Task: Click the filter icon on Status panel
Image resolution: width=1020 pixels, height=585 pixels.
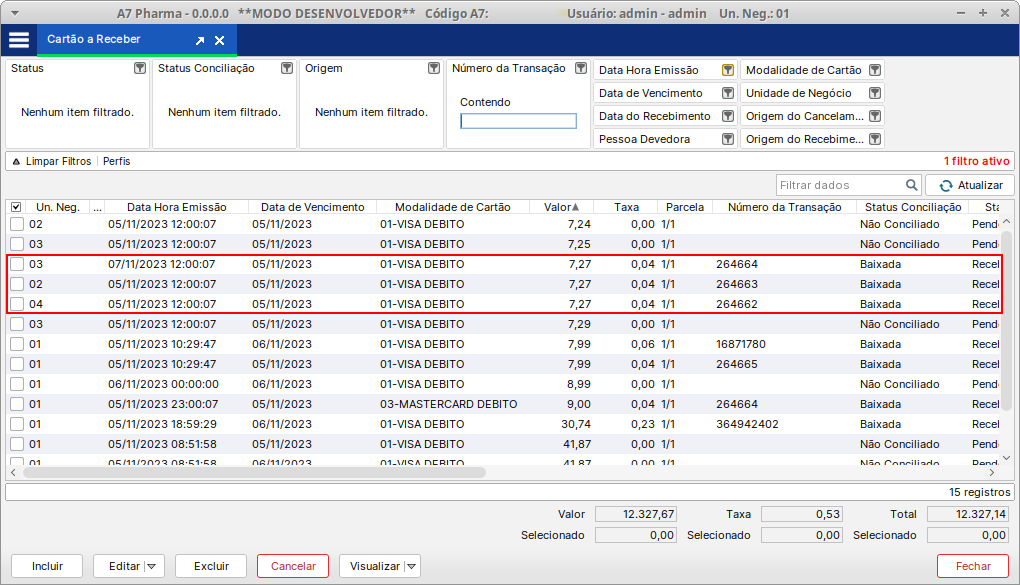Action: [x=140, y=69]
